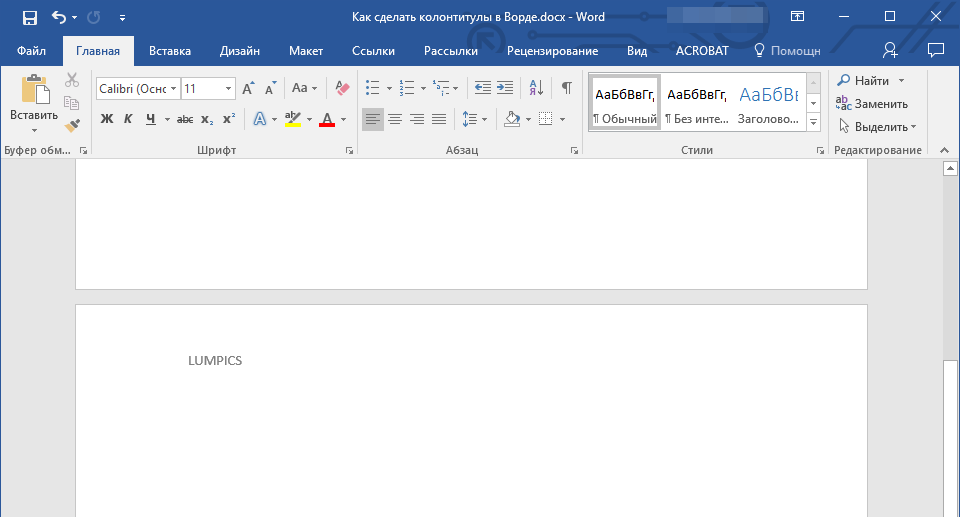The image size is (960, 517).
Task: Click the Save icon in title bar
Action: 30,17
